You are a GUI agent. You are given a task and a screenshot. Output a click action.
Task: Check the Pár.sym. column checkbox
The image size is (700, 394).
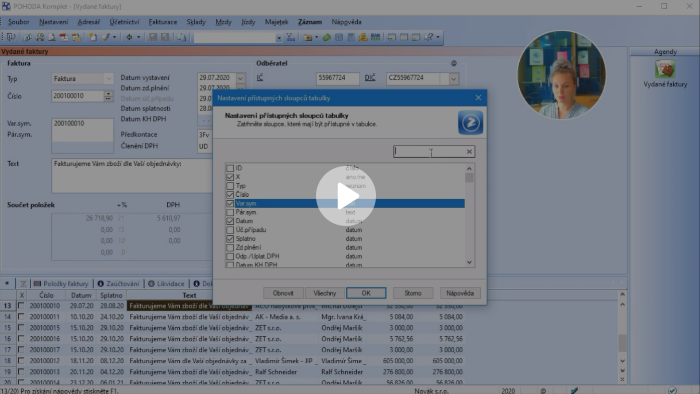(x=230, y=212)
